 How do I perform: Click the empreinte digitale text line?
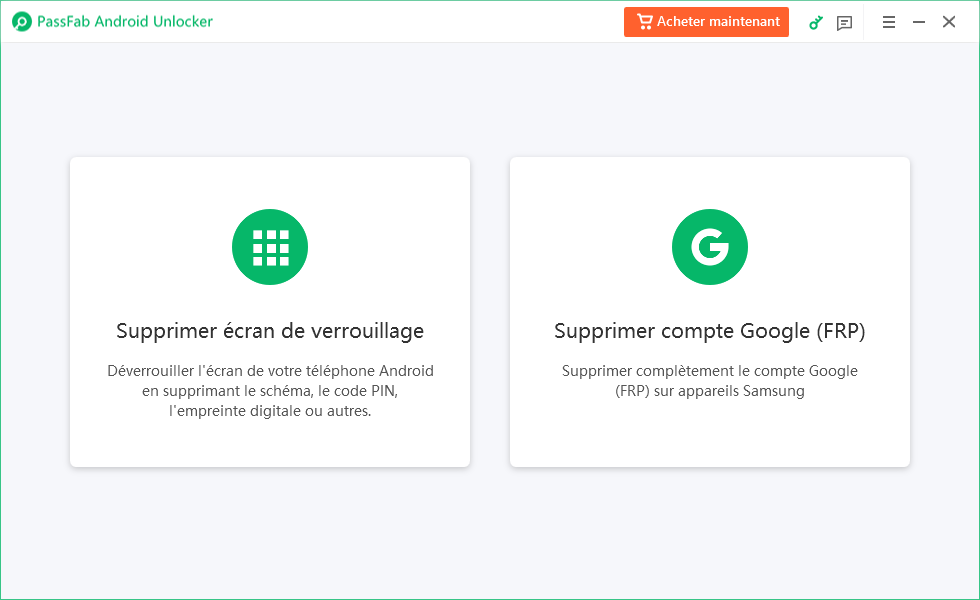[270, 411]
